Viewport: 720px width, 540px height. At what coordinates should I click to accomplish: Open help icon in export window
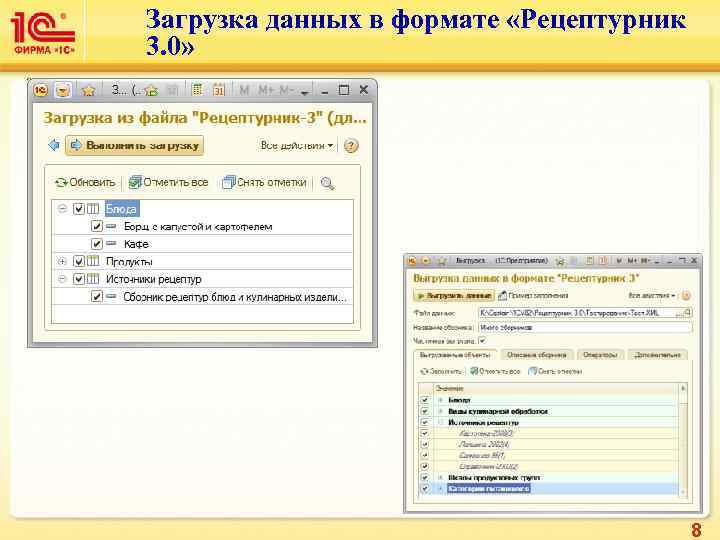tap(686, 296)
